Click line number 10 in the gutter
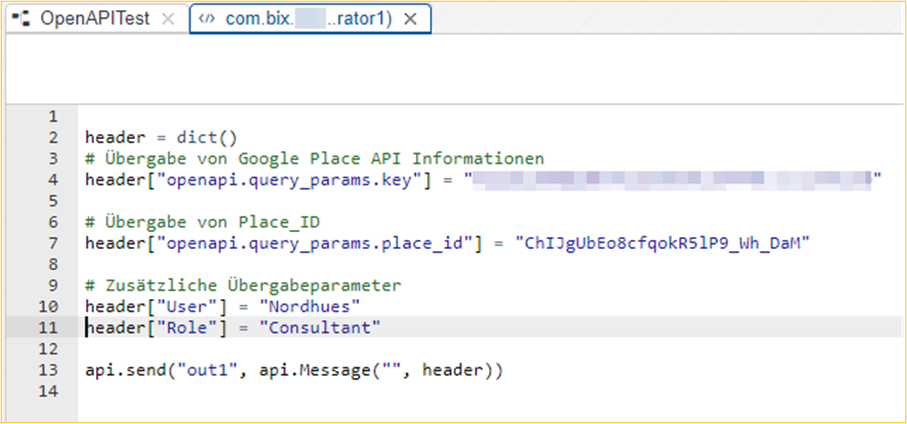The height and width of the screenshot is (424, 907). click(x=53, y=306)
